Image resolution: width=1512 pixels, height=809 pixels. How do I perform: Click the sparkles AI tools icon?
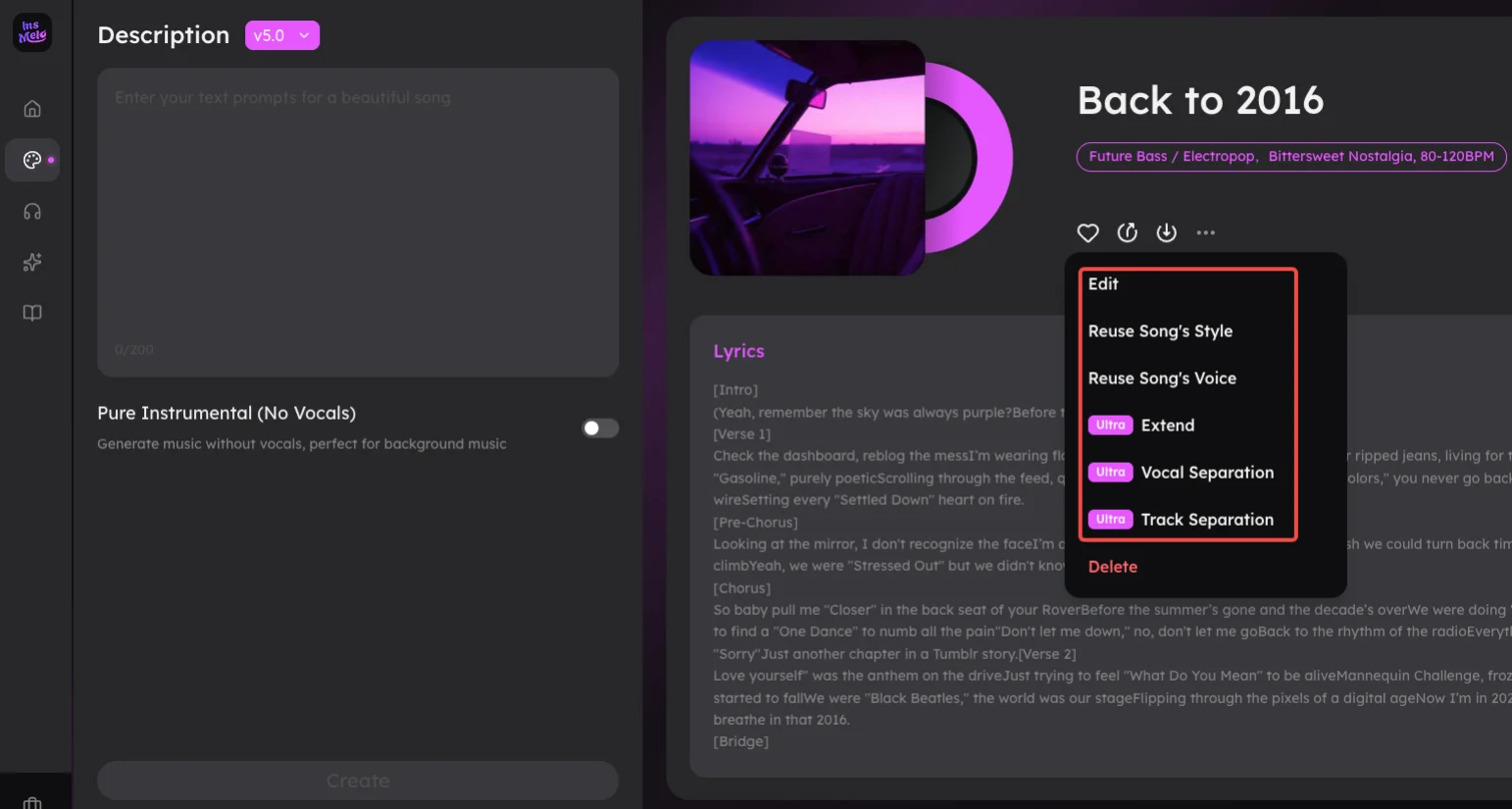tap(32, 262)
